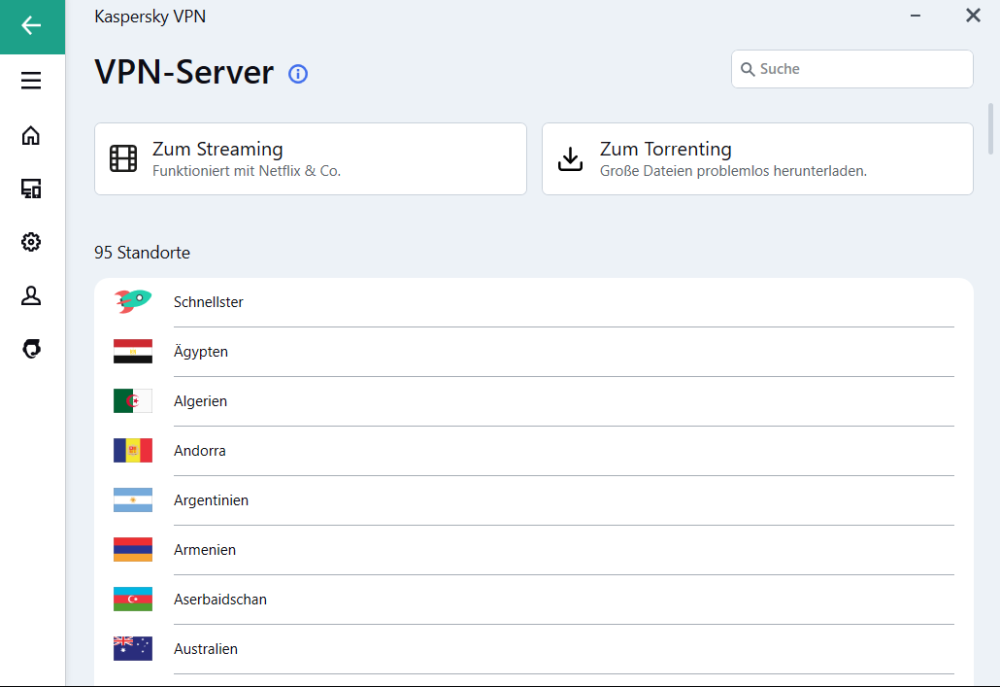Image resolution: width=1000 pixels, height=687 pixels.
Task: Open the settings gear in sidebar
Action: 31,242
